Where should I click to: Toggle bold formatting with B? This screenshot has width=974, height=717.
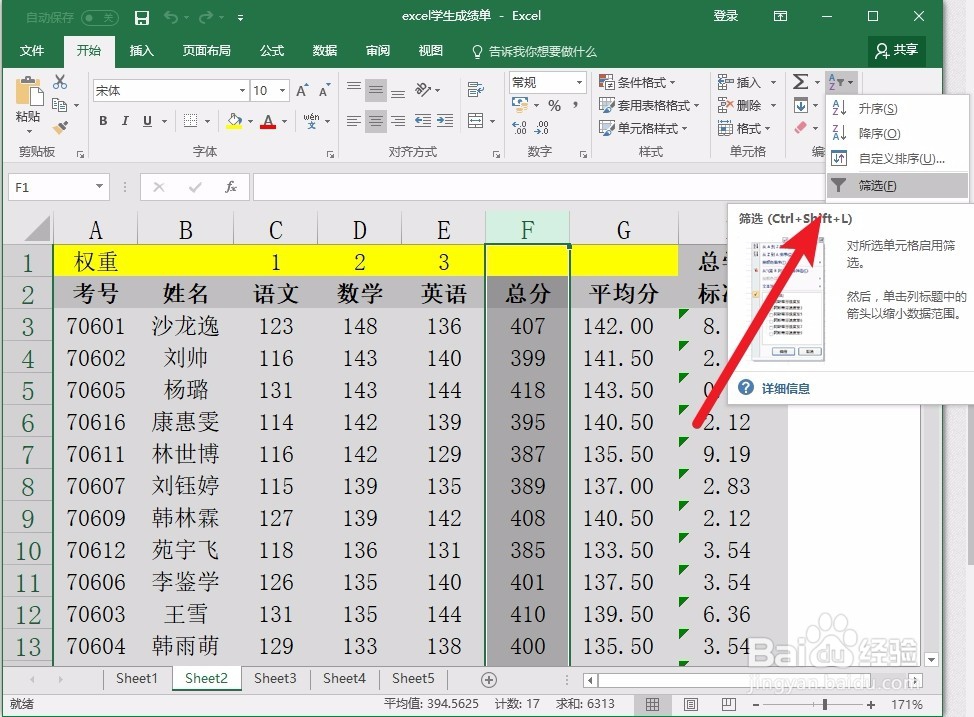(103, 121)
